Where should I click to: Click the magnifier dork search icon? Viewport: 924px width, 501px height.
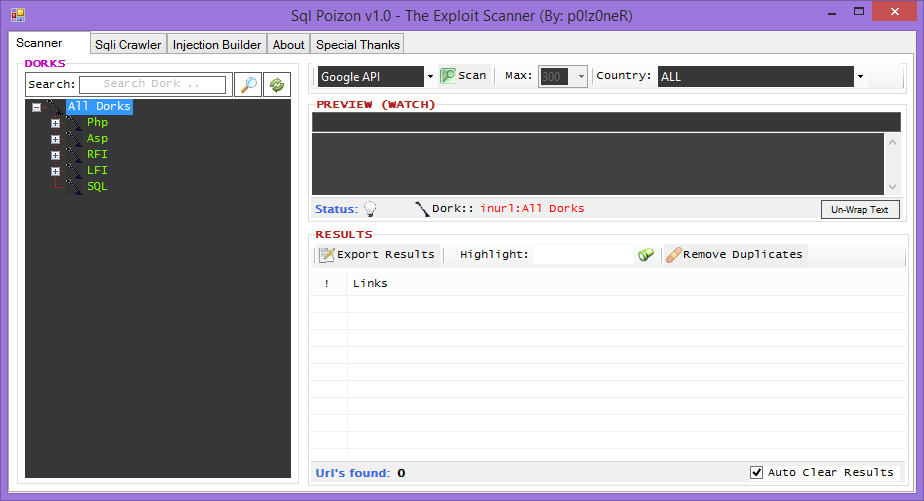(248, 85)
